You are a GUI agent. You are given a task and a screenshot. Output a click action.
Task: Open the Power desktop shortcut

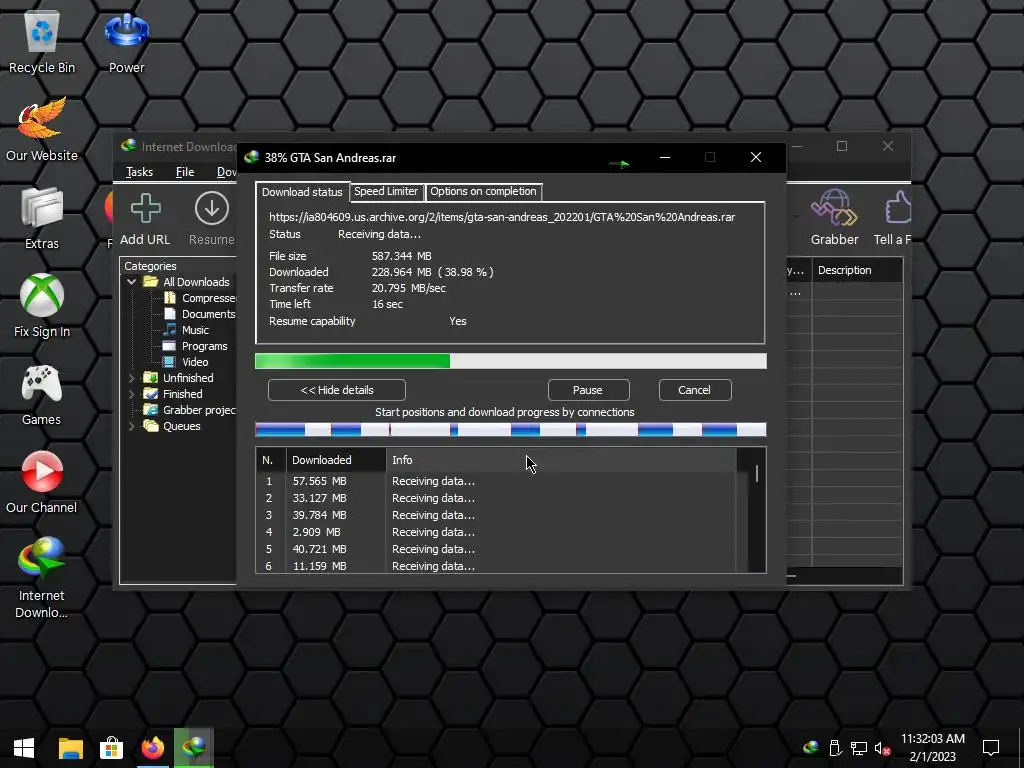(127, 42)
